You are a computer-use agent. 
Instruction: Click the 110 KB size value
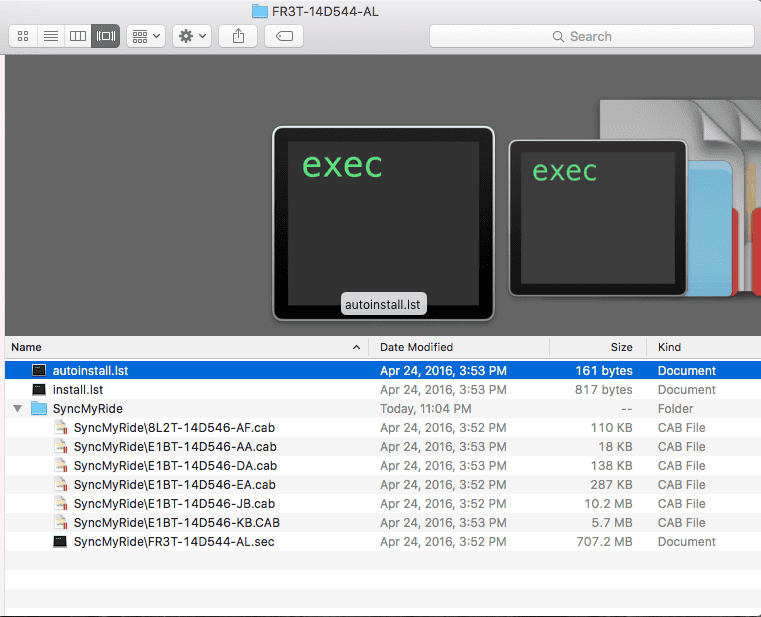point(612,428)
